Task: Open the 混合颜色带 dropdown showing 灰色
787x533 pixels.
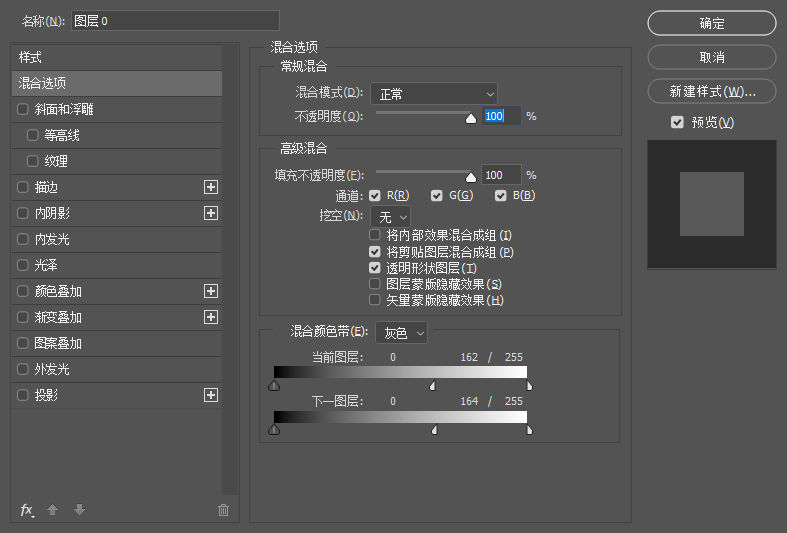Action: [x=402, y=333]
